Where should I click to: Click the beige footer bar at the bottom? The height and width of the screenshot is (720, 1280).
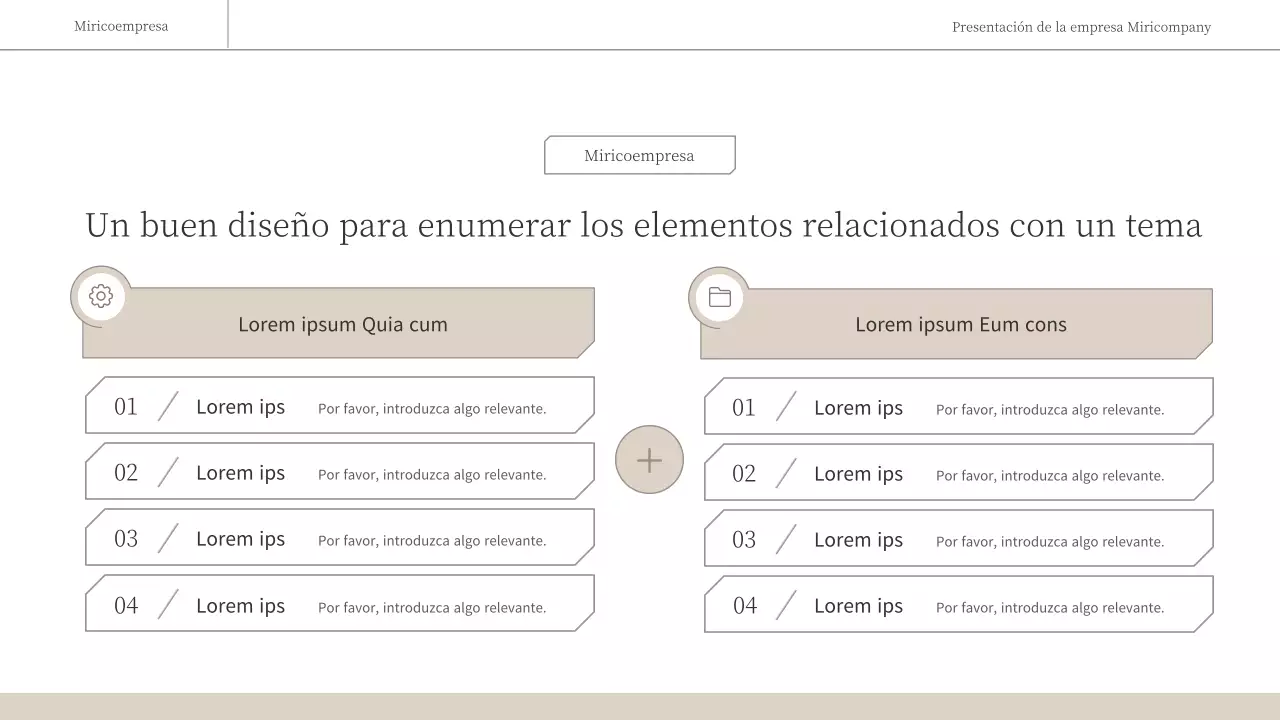[640, 706]
